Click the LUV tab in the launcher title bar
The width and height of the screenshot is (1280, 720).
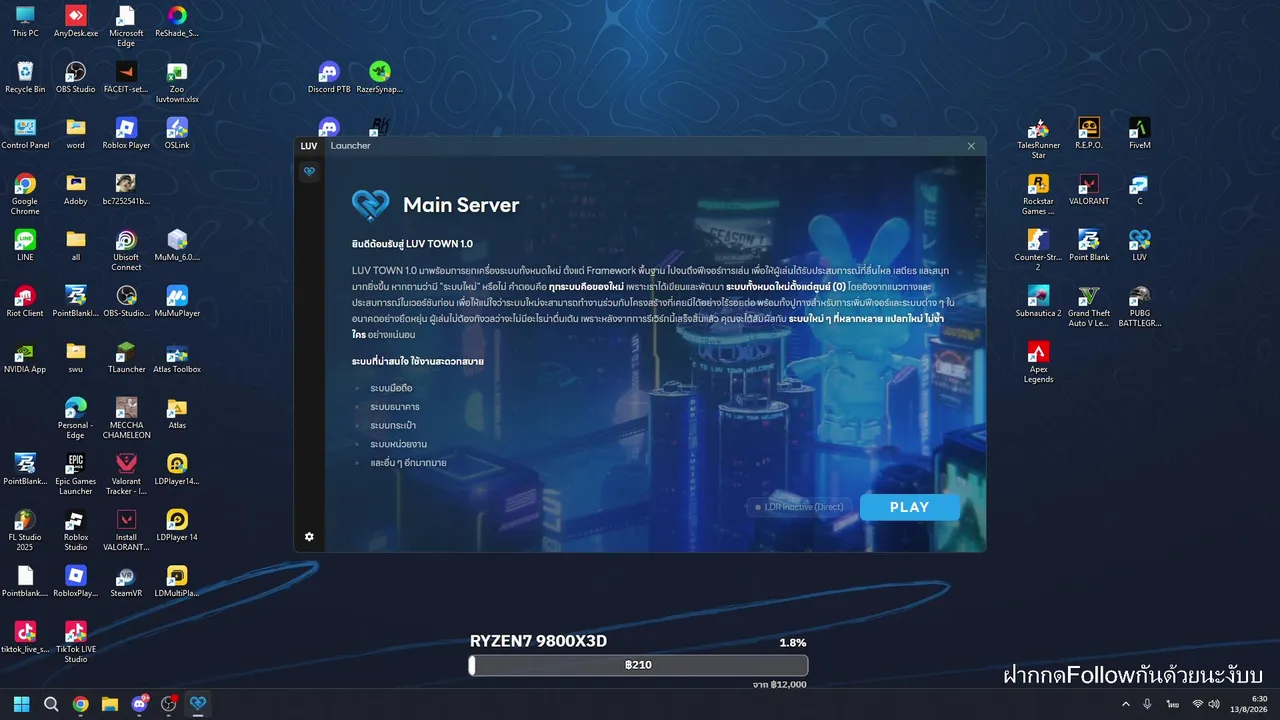click(309, 146)
